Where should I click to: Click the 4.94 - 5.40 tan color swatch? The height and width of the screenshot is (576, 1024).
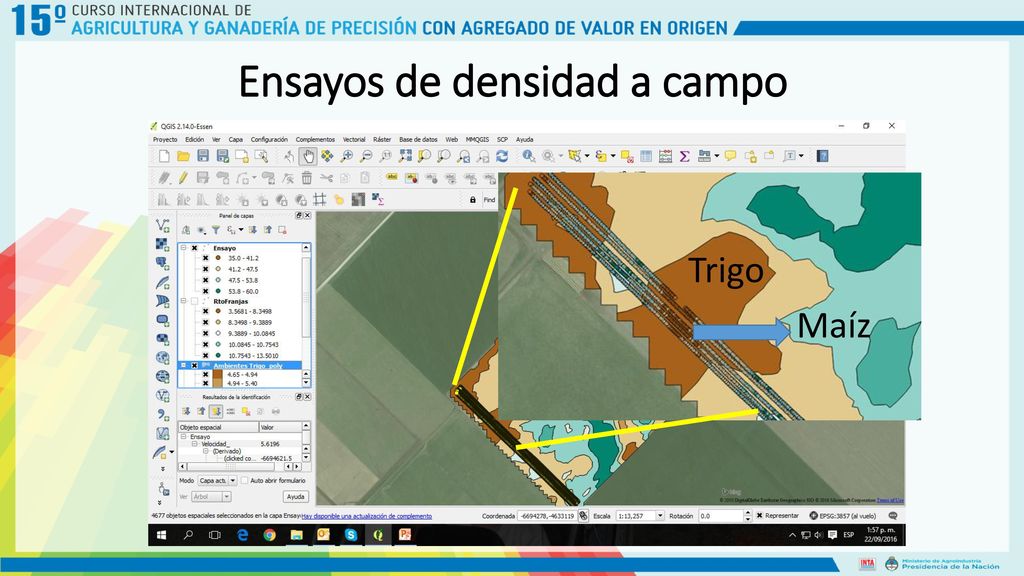pos(217,383)
